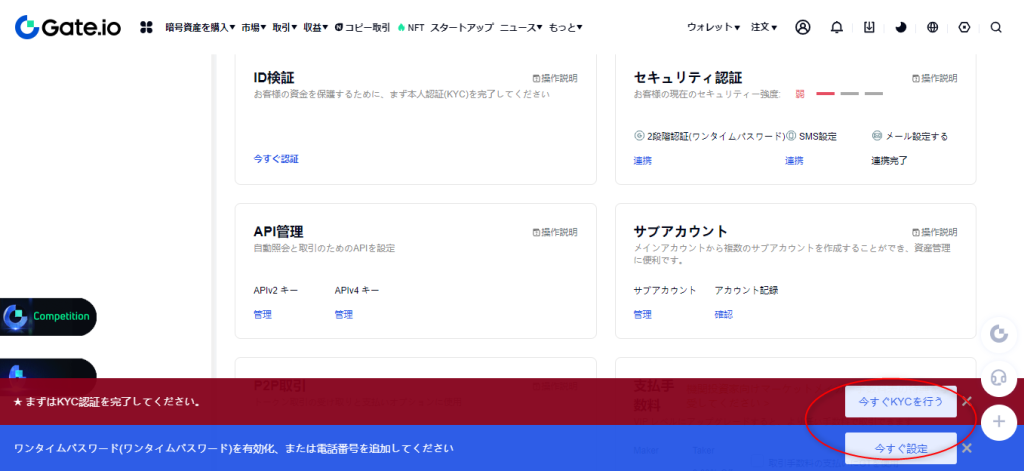Click the search magnifier icon

coord(995,27)
